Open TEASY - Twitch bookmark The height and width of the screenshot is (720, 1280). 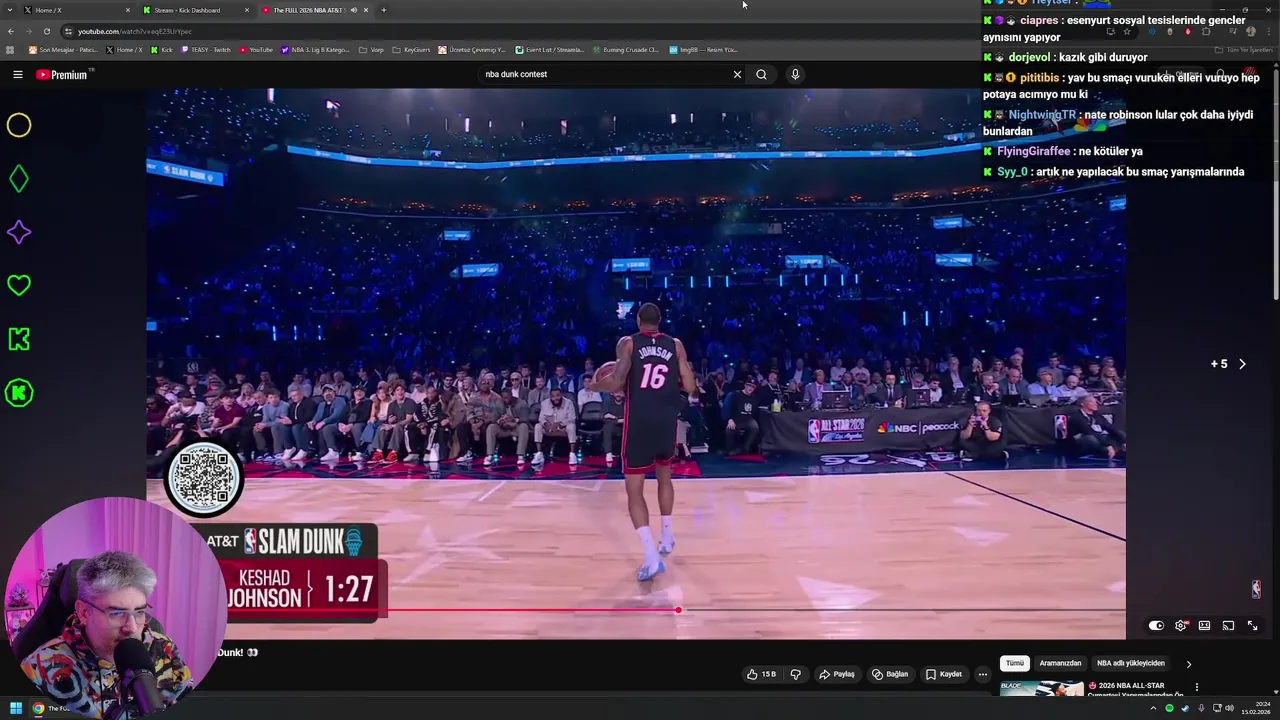coord(207,49)
